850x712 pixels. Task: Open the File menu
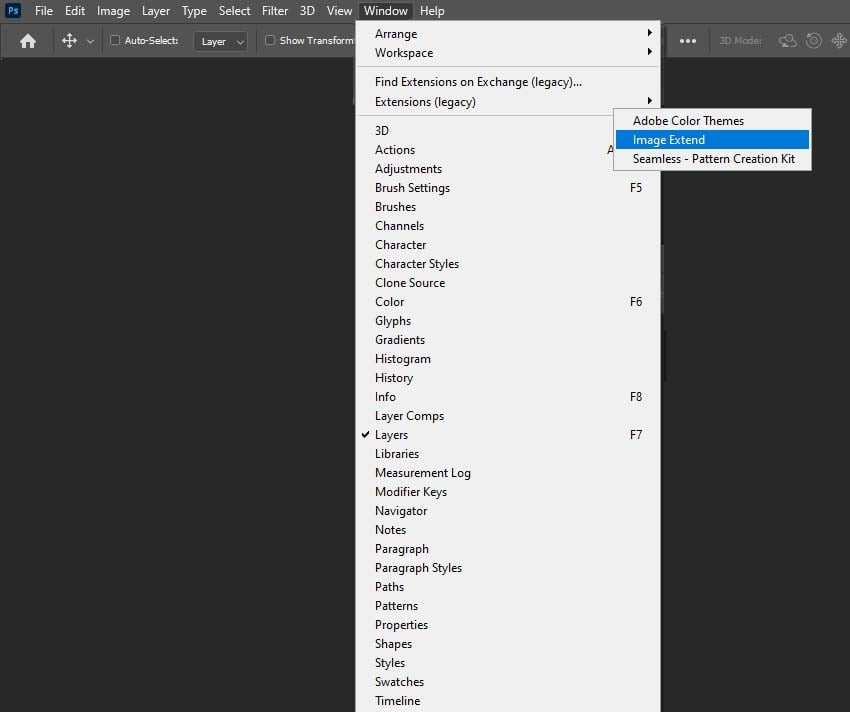(x=44, y=11)
